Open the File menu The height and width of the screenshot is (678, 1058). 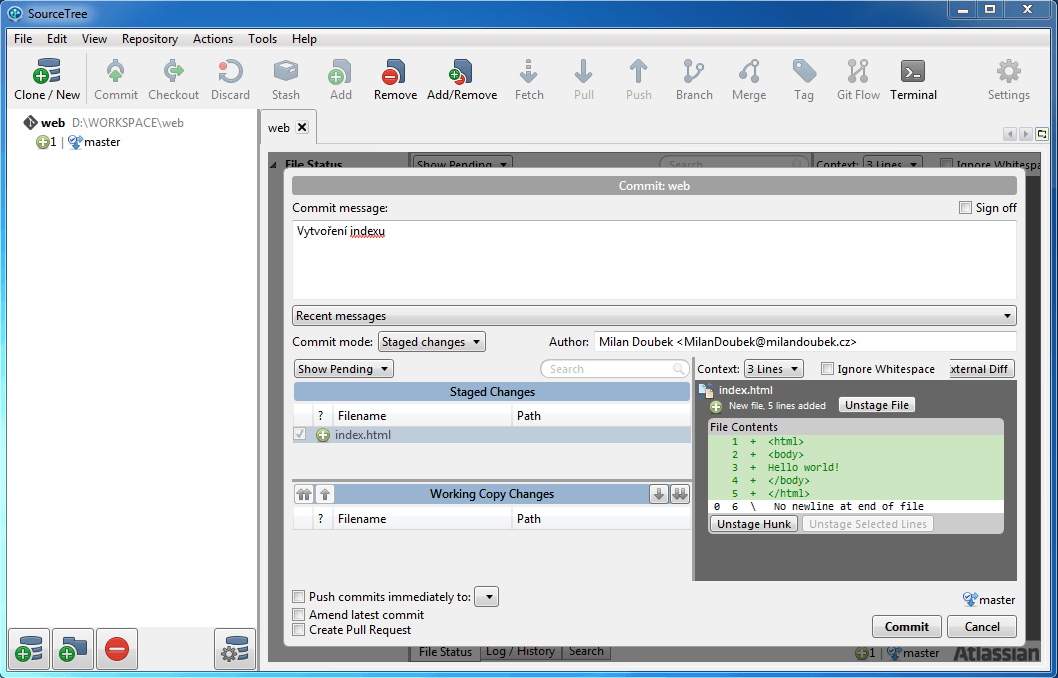pyautogui.click(x=23, y=38)
